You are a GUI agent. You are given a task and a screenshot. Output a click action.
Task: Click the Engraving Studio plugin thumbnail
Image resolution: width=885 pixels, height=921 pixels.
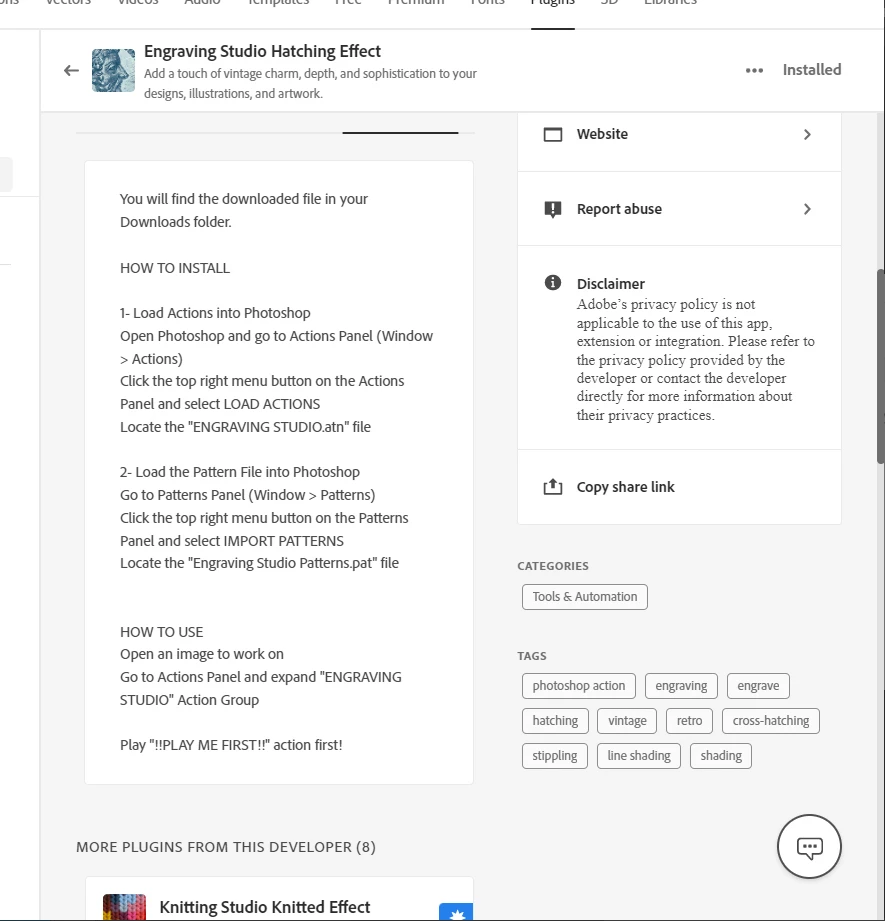[x=113, y=70]
